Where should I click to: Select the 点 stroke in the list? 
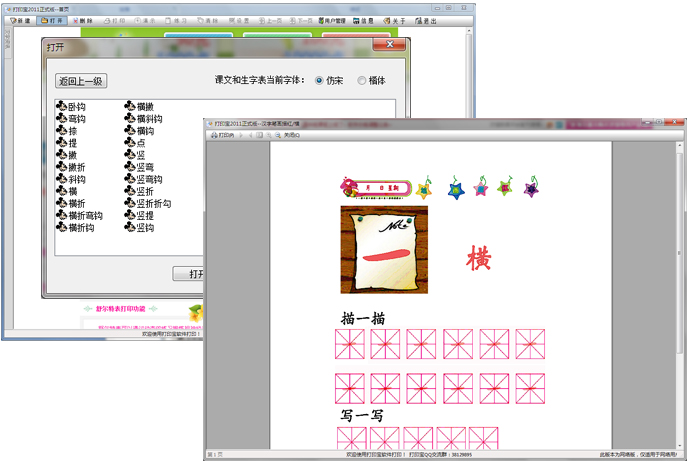click(140, 143)
